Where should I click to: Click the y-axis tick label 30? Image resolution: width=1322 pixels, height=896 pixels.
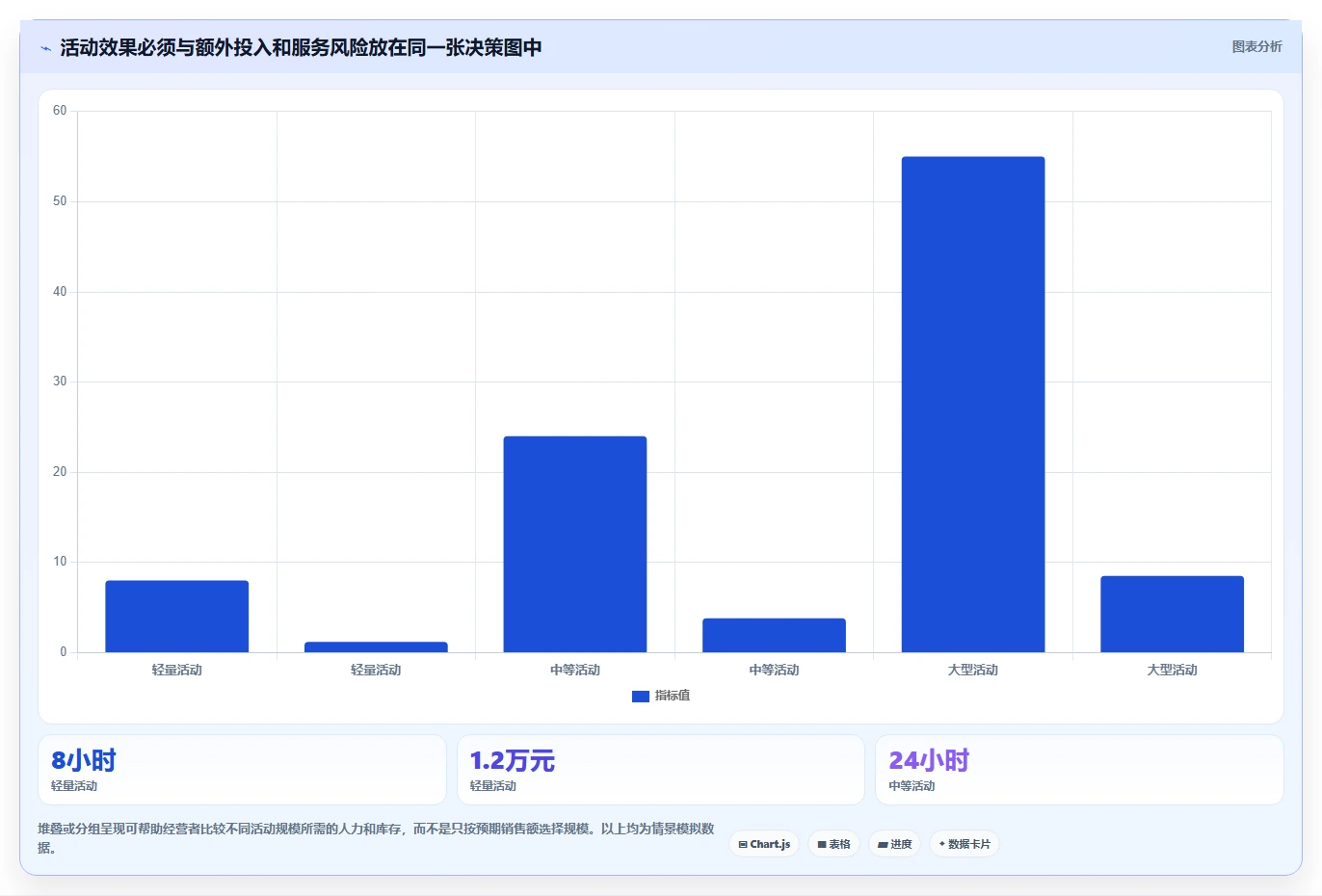coord(60,382)
